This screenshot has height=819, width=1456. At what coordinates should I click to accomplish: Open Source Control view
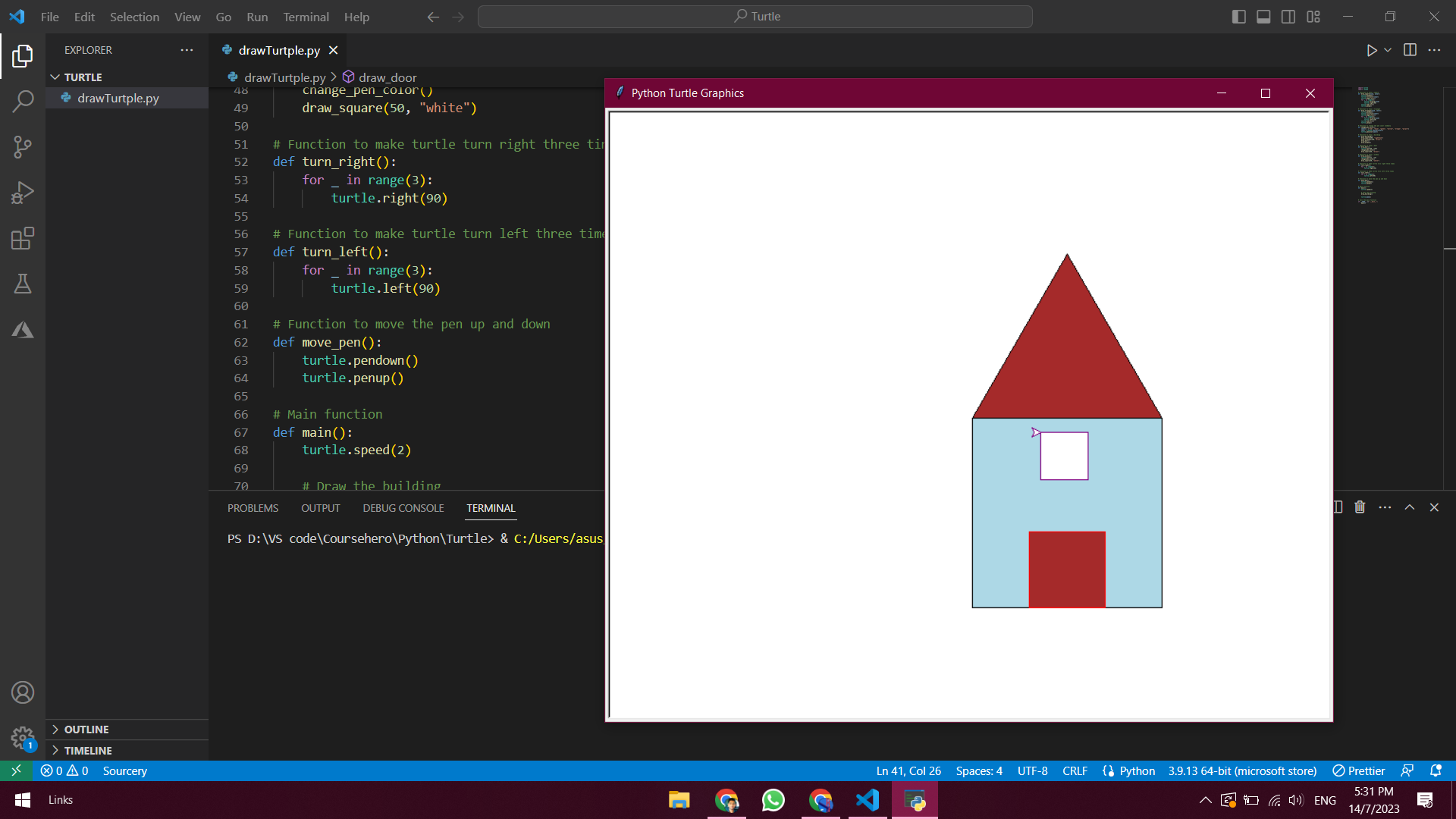click(23, 146)
